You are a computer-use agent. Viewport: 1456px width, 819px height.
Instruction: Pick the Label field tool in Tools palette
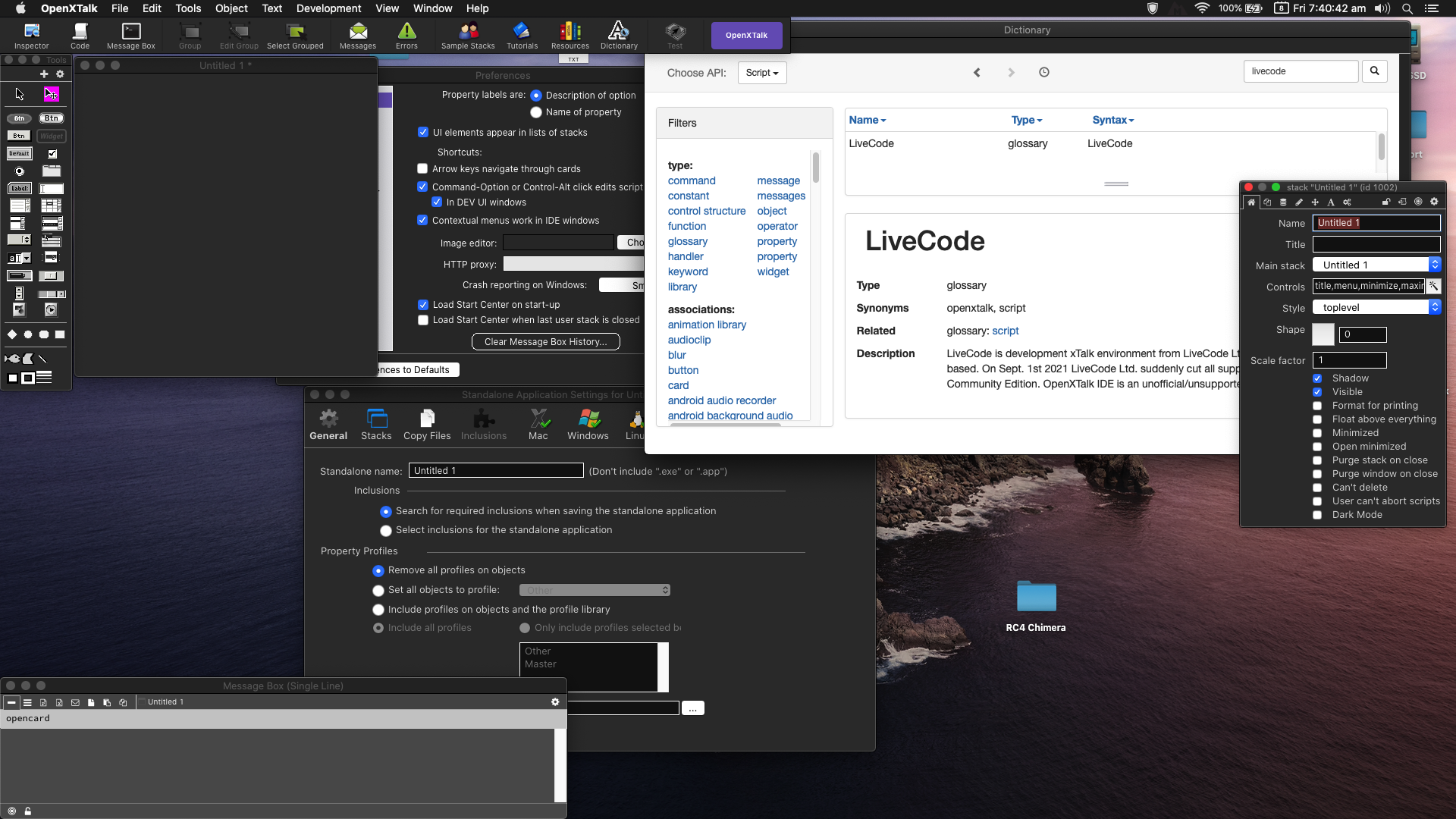[19, 188]
